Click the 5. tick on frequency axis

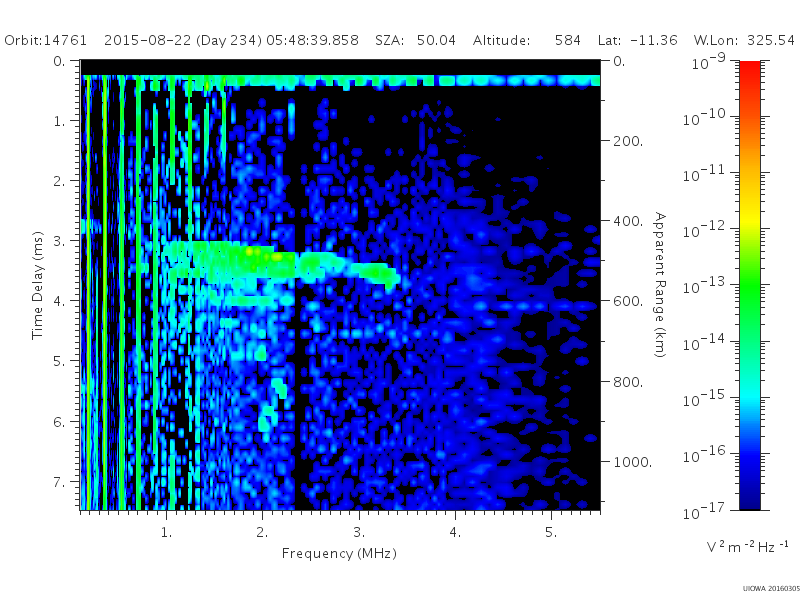pyautogui.click(x=551, y=533)
